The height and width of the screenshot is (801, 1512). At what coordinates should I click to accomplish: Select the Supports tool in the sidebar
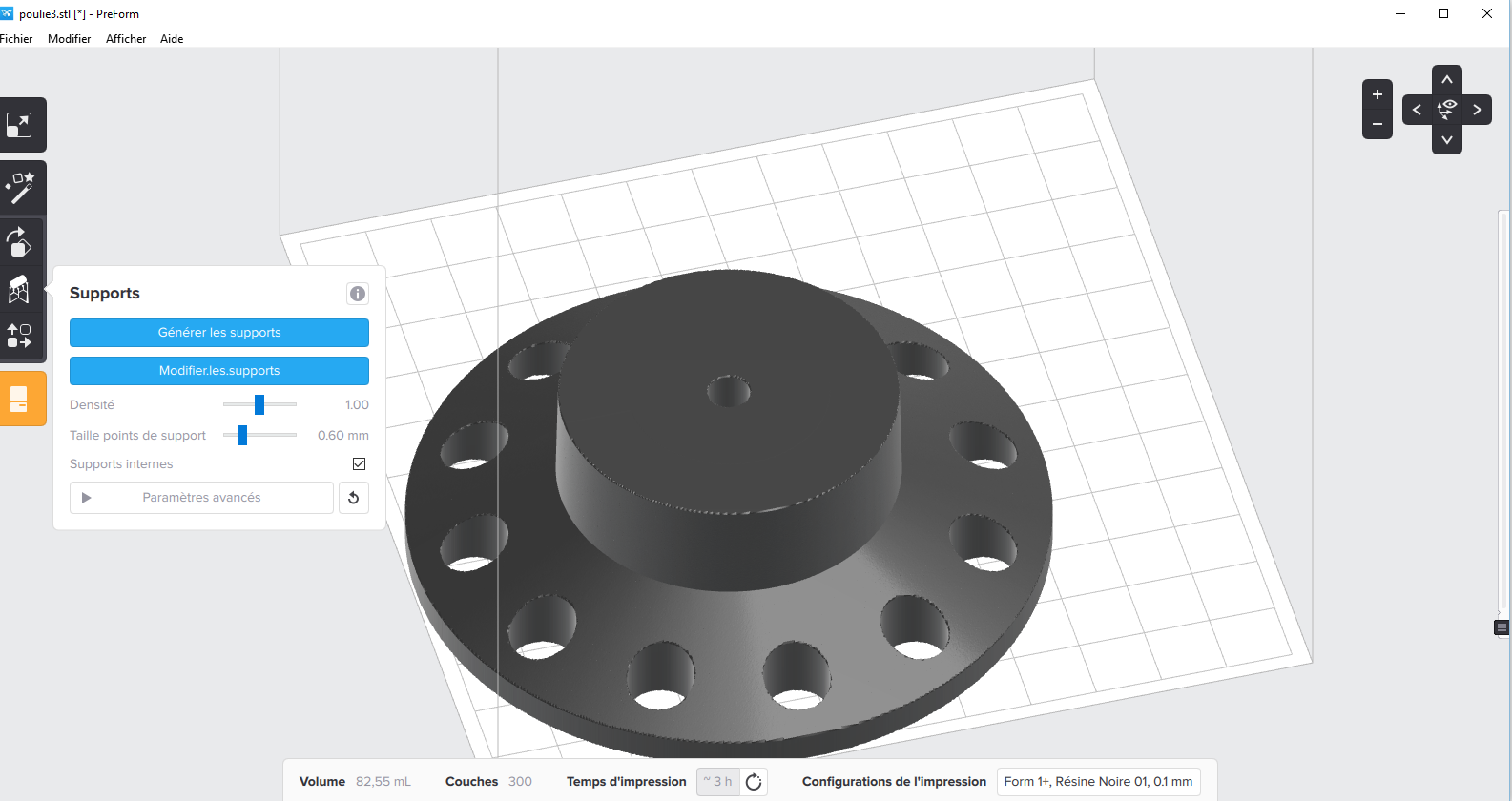click(x=19, y=289)
